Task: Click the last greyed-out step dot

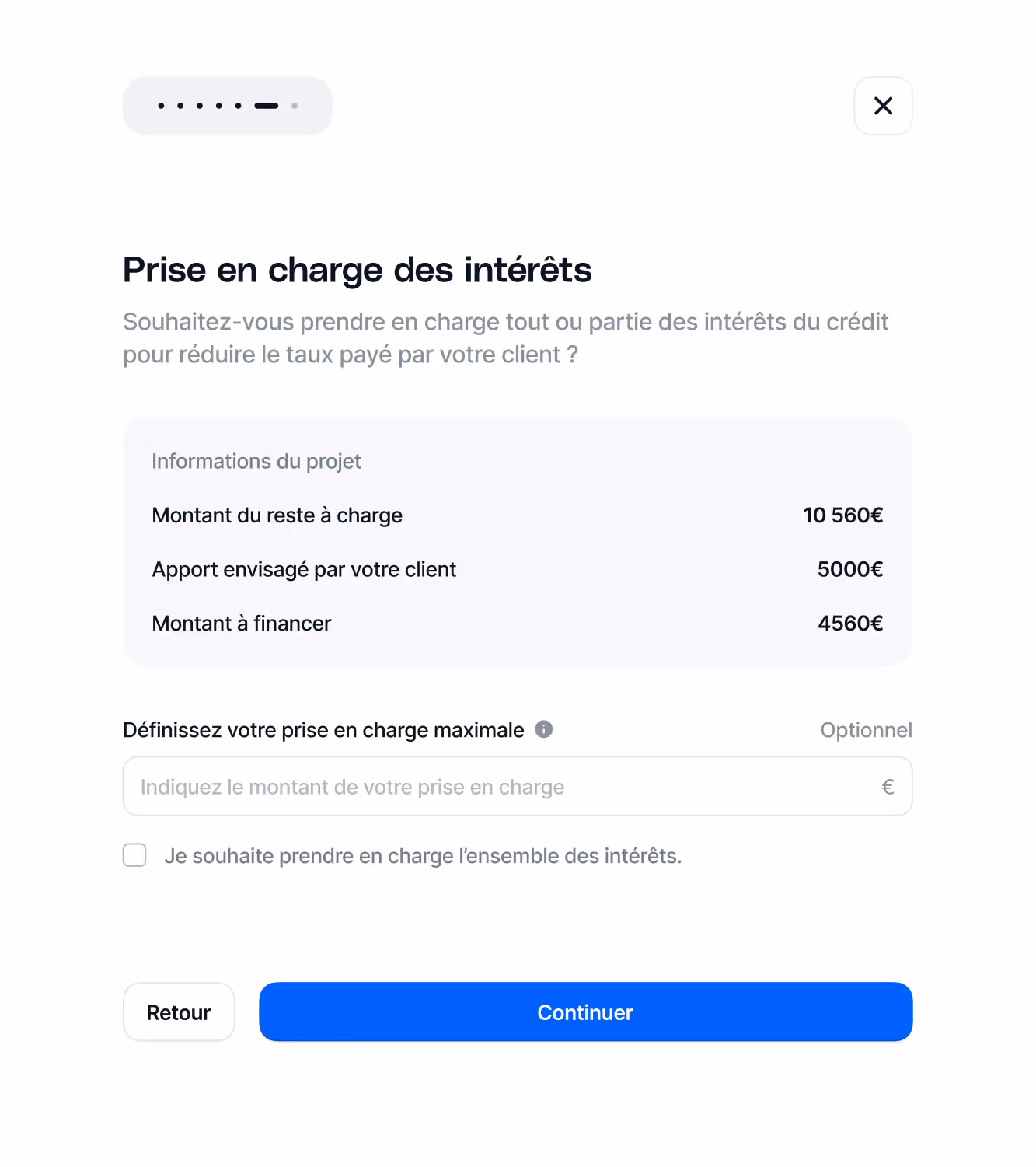Action: [295, 106]
